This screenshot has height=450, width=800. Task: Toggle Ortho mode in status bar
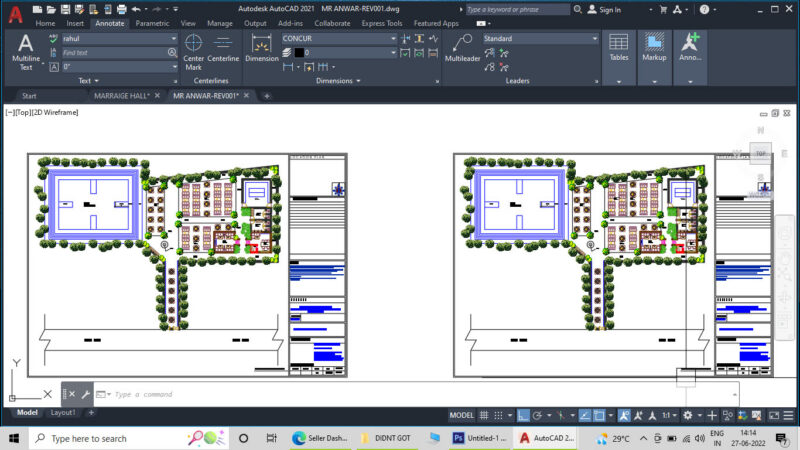523,415
